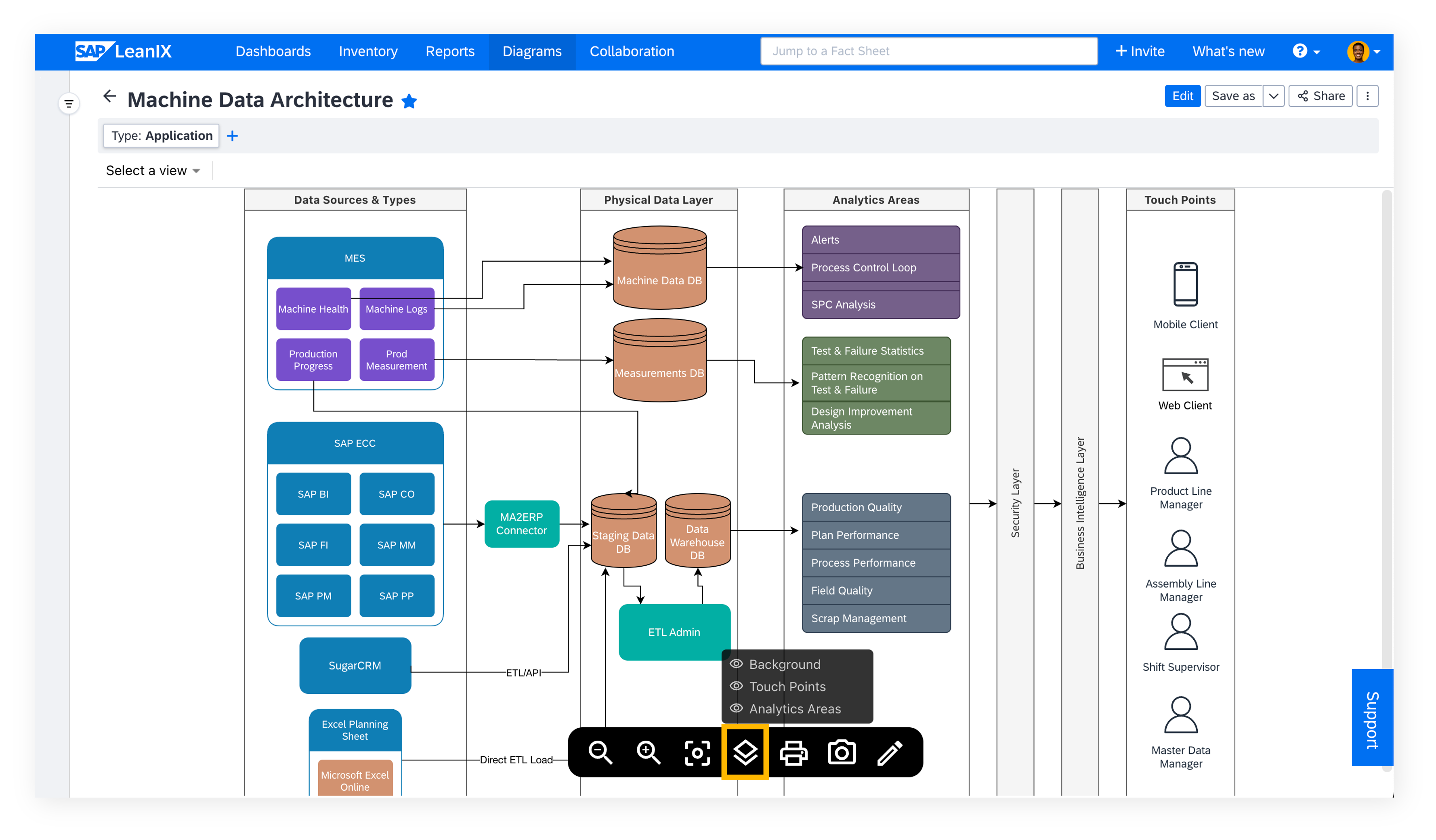Select the Microsoft Excel Online box
This screenshot has width=1436, height=840.
355,778
